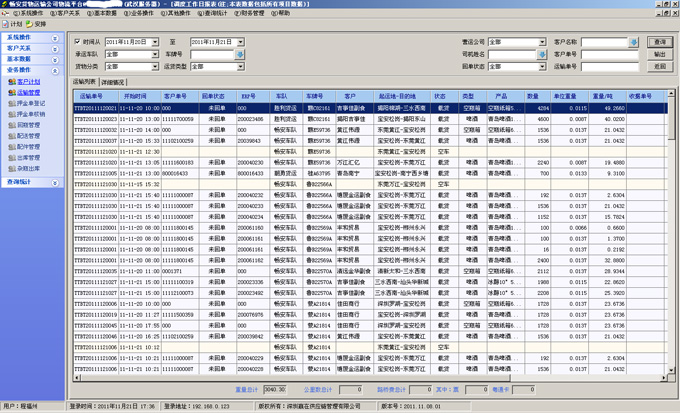Click the 车牌号 input field
The image size is (680, 413).
[x=212, y=54]
